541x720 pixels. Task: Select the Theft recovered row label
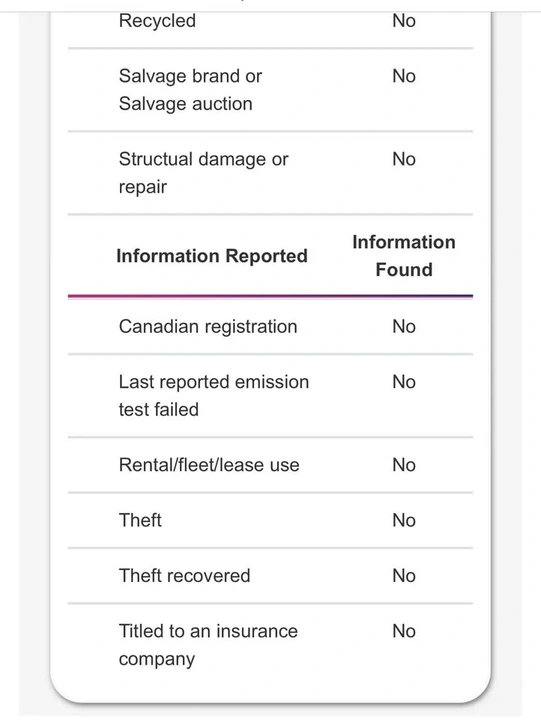click(x=185, y=576)
